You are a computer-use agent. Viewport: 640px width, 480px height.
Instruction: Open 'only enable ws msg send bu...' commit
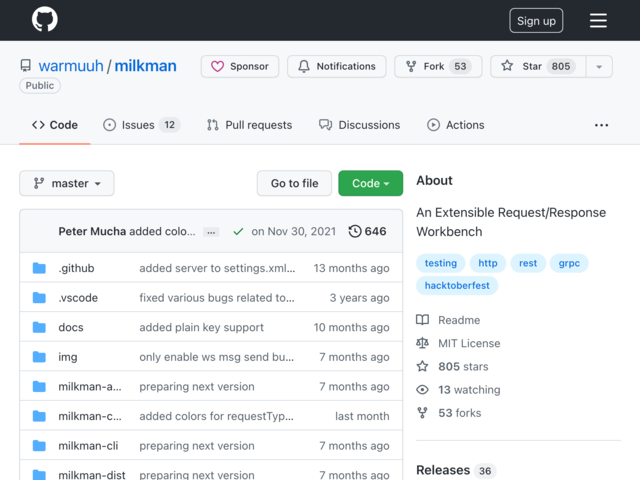[217, 357]
